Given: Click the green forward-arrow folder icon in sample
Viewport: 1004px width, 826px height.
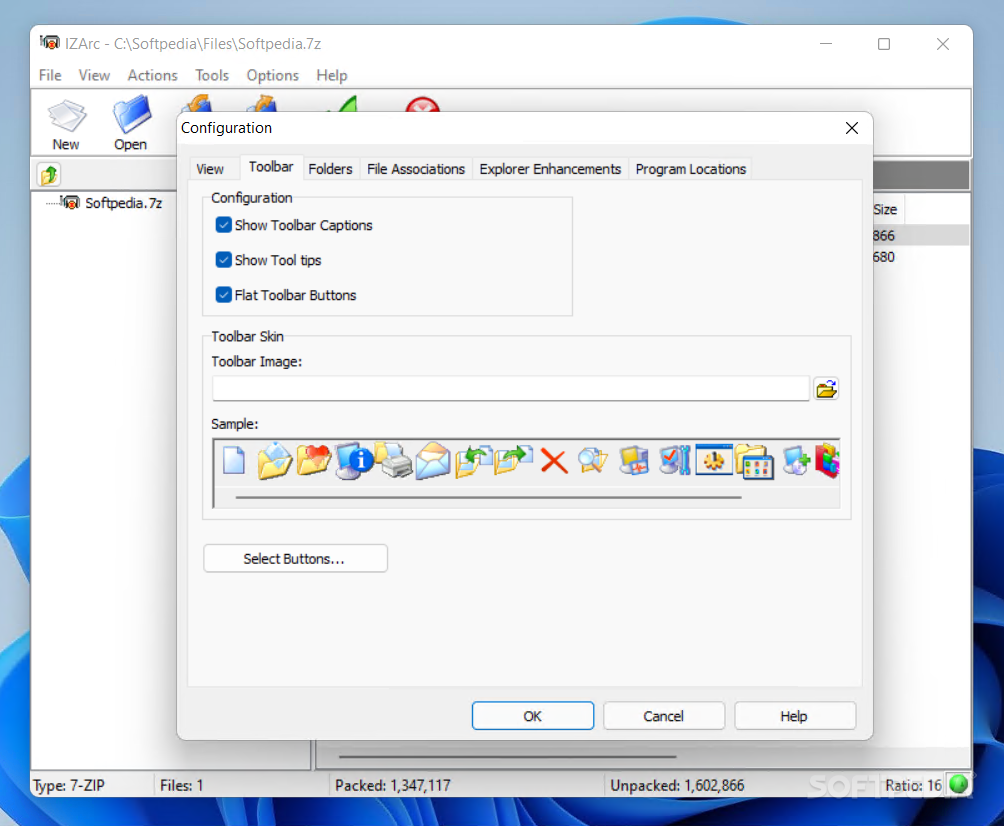Looking at the screenshot, I should coord(513,461).
